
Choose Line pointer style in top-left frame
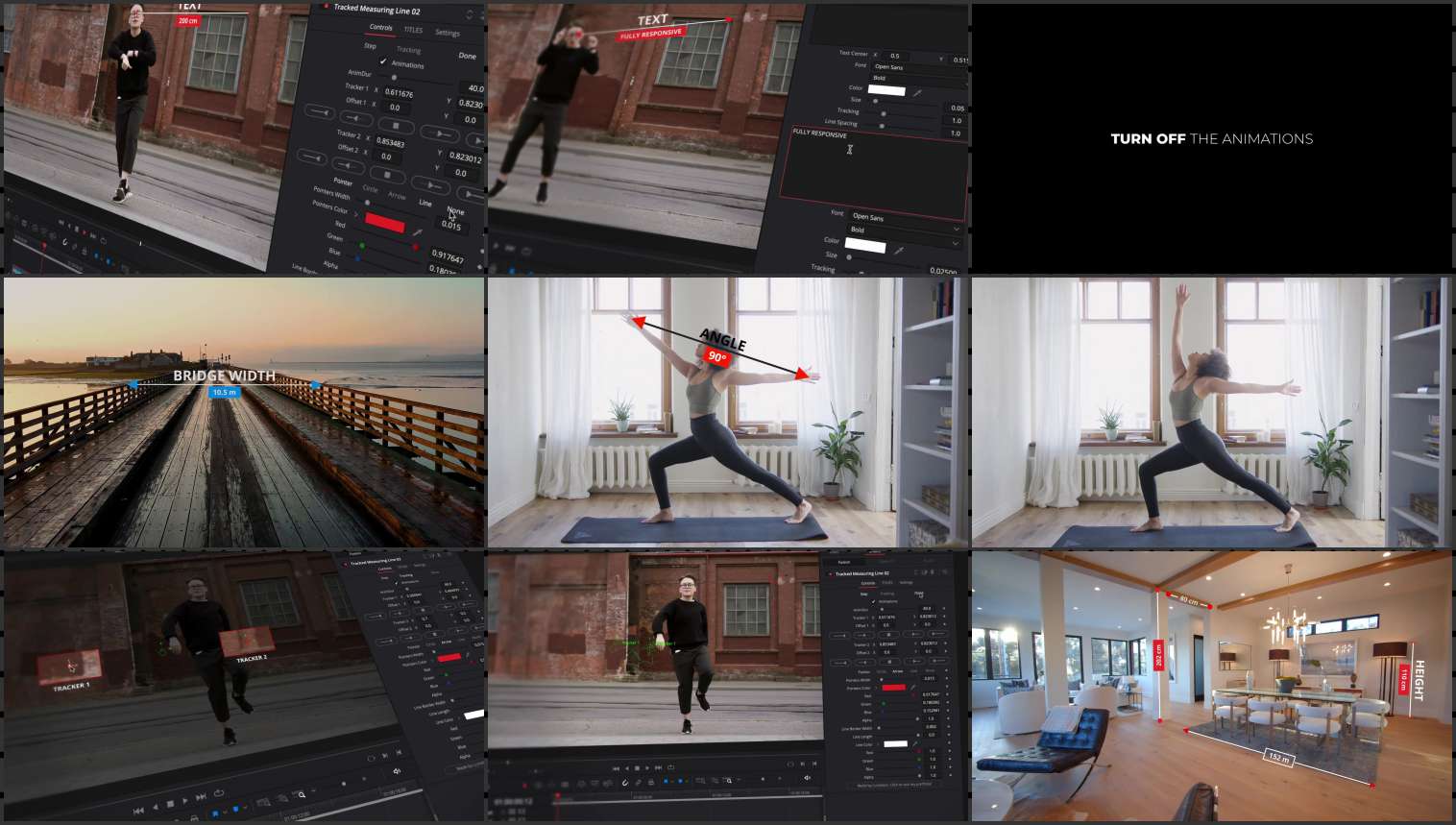pos(425,203)
